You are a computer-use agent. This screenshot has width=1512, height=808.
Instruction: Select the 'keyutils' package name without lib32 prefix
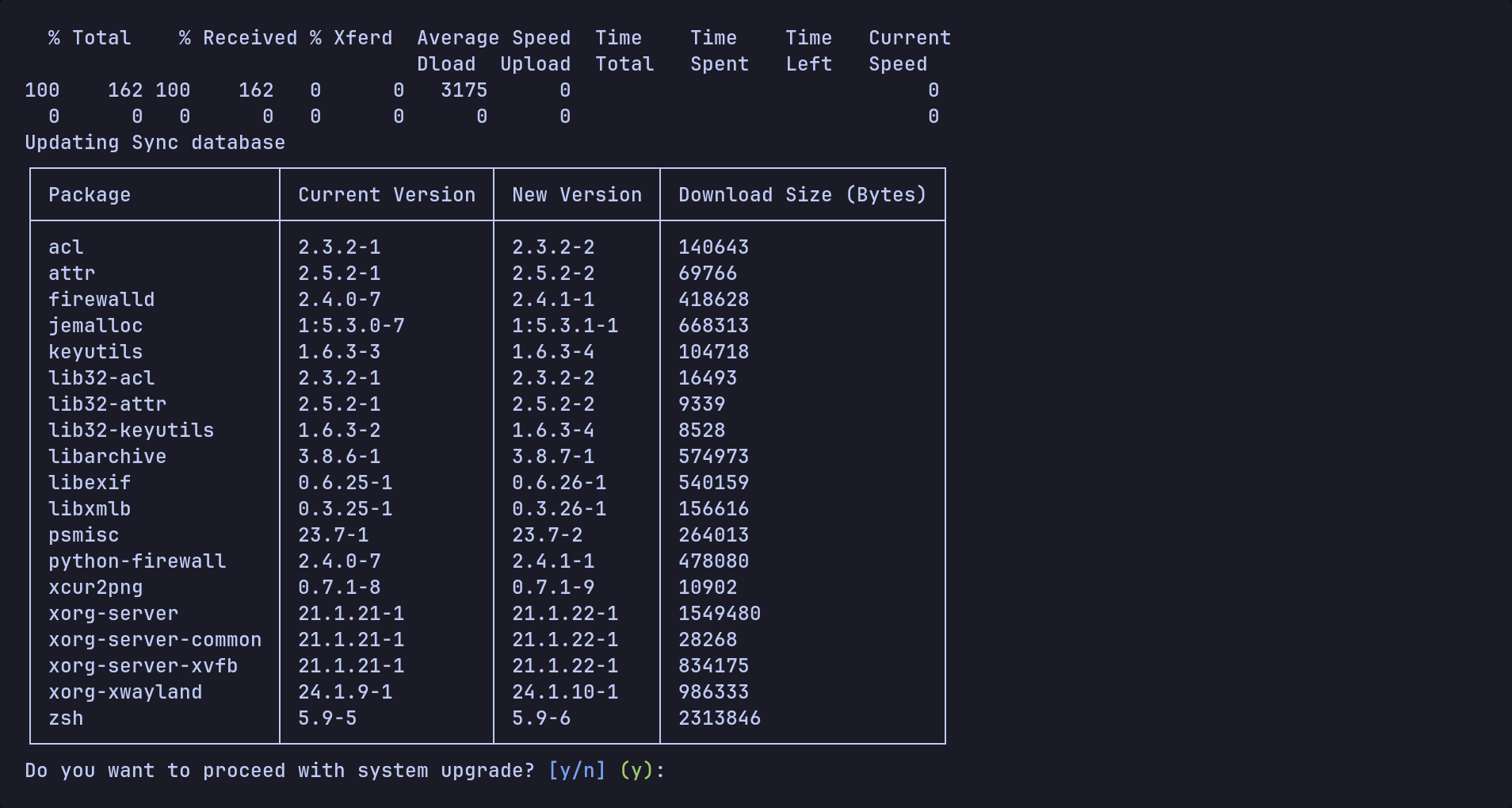pos(96,352)
